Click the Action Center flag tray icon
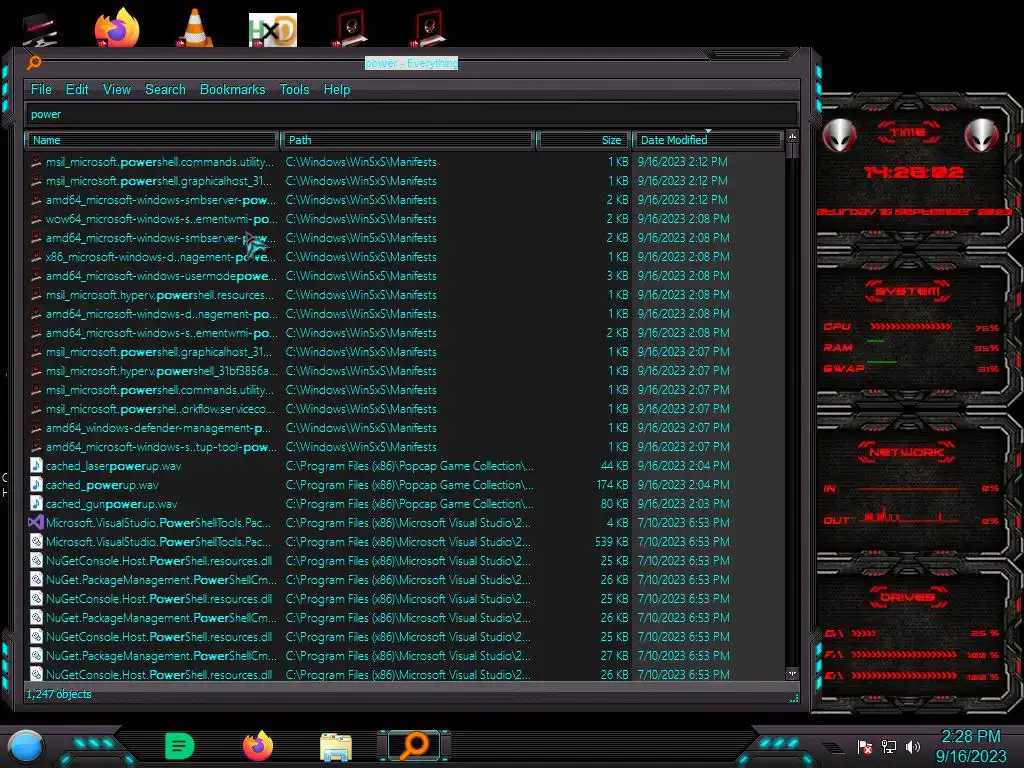This screenshot has width=1024, height=768. tap(865, 747)
